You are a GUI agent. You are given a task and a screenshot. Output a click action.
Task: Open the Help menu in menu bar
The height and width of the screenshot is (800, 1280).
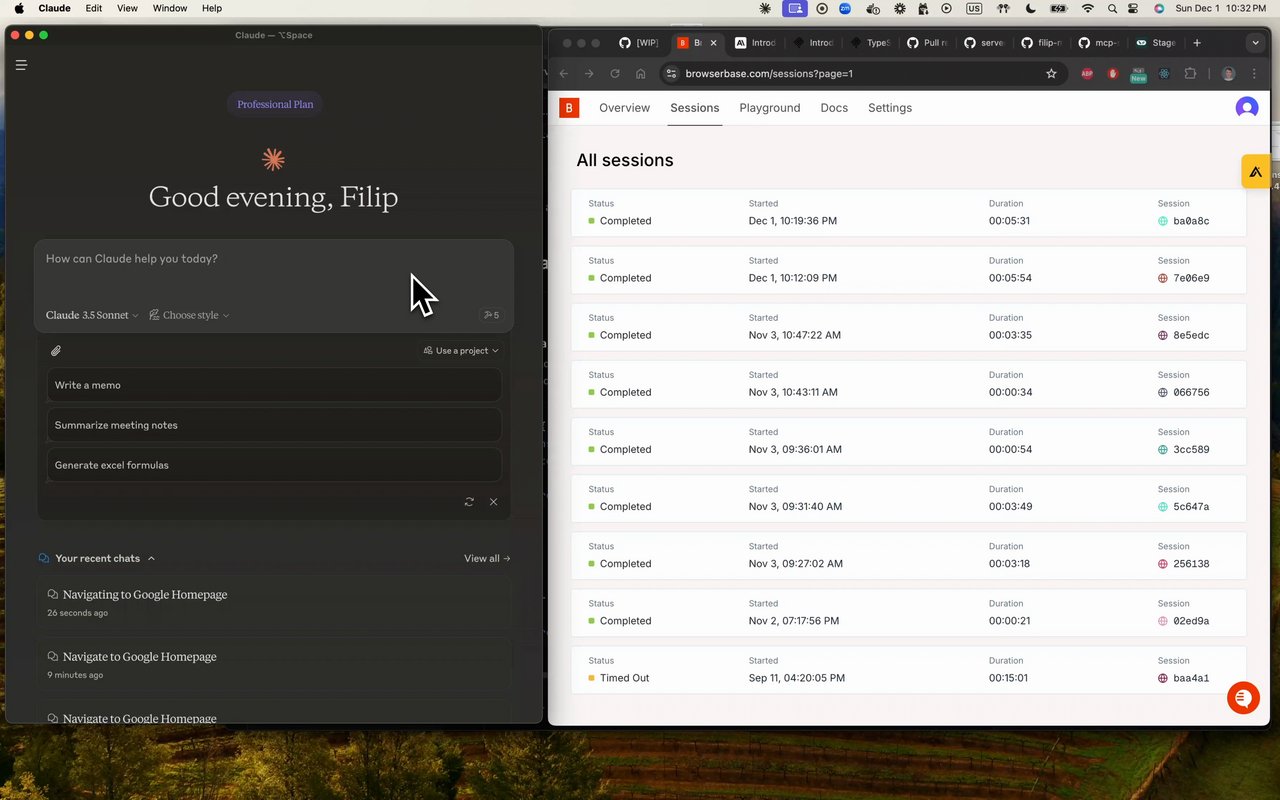point(212,8)
